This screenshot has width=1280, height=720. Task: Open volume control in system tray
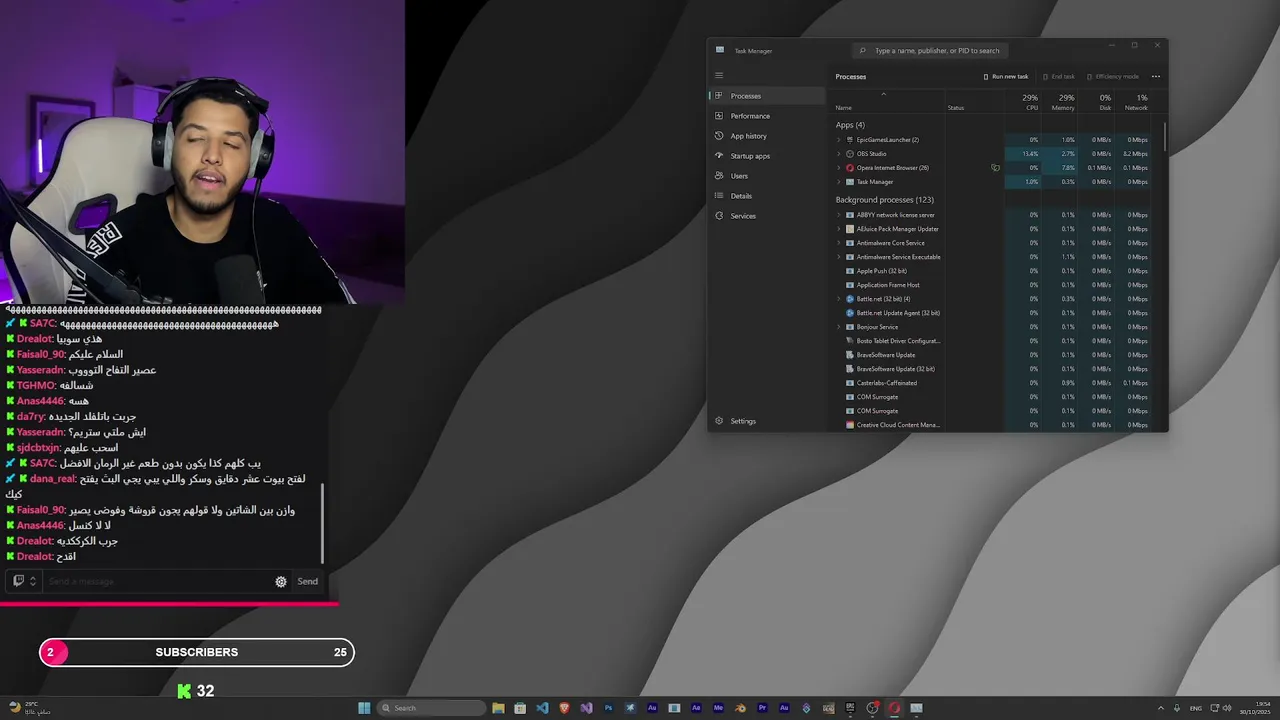1225,708
